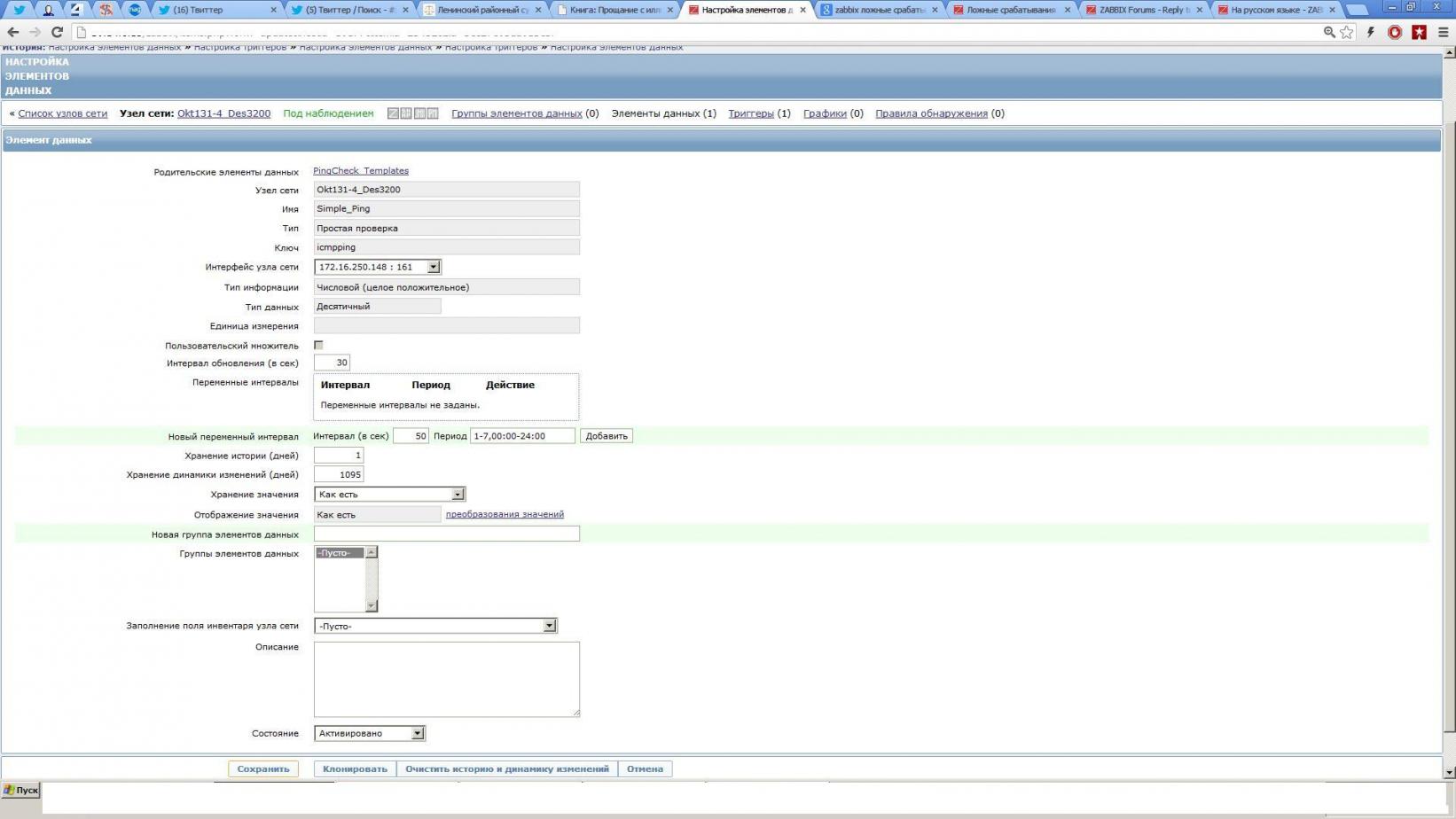Click the Под наблюдением status text
This screenshot has width=1456, height=819.
click(328, 113)
